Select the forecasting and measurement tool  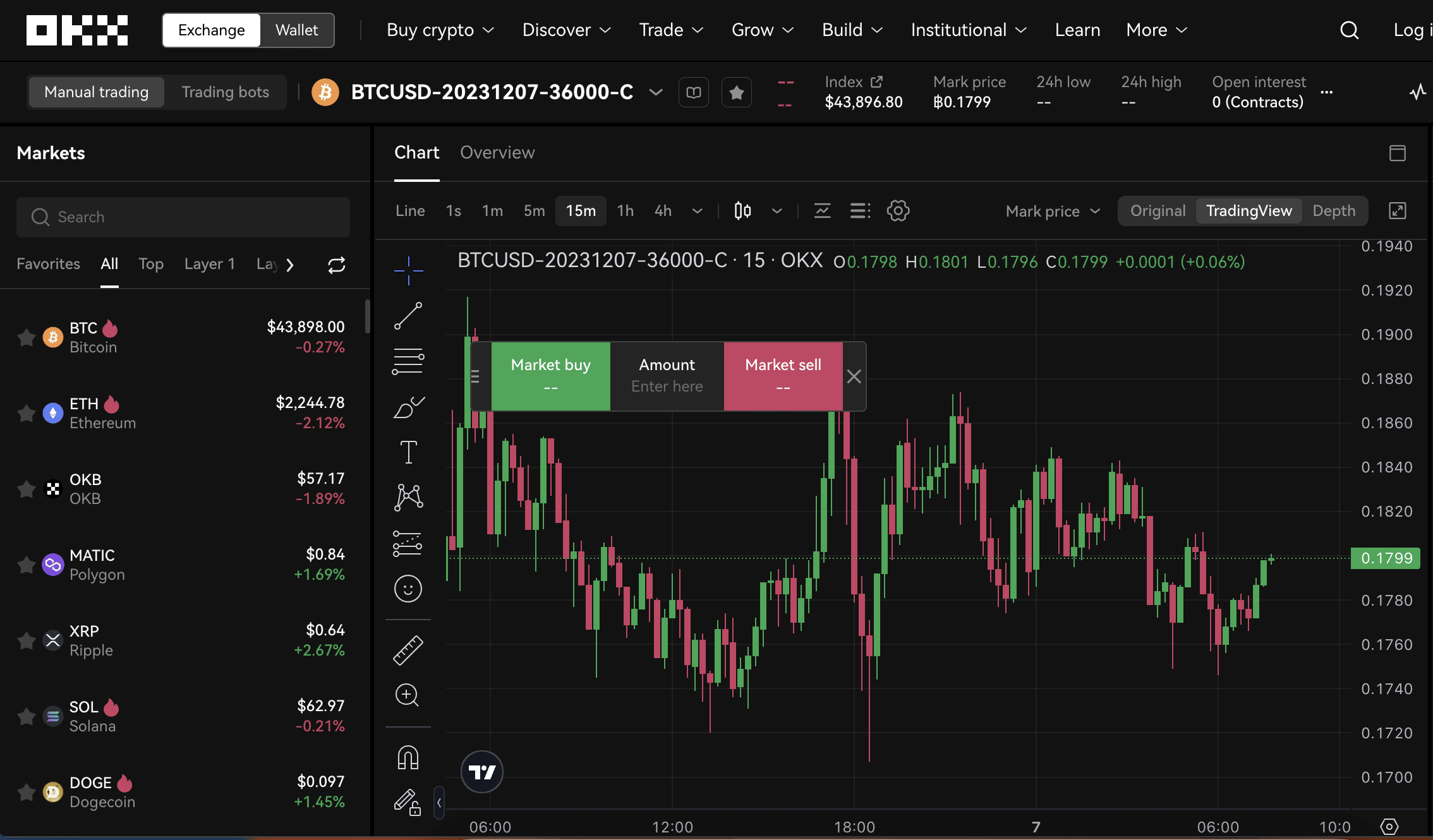click(x=408, y=543)
